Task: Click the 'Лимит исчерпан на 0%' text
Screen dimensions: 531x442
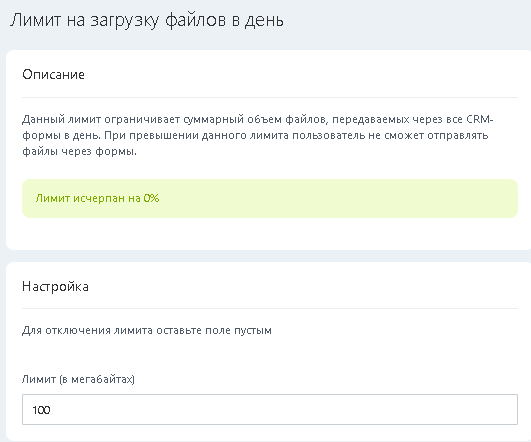Action: [97, 198]
